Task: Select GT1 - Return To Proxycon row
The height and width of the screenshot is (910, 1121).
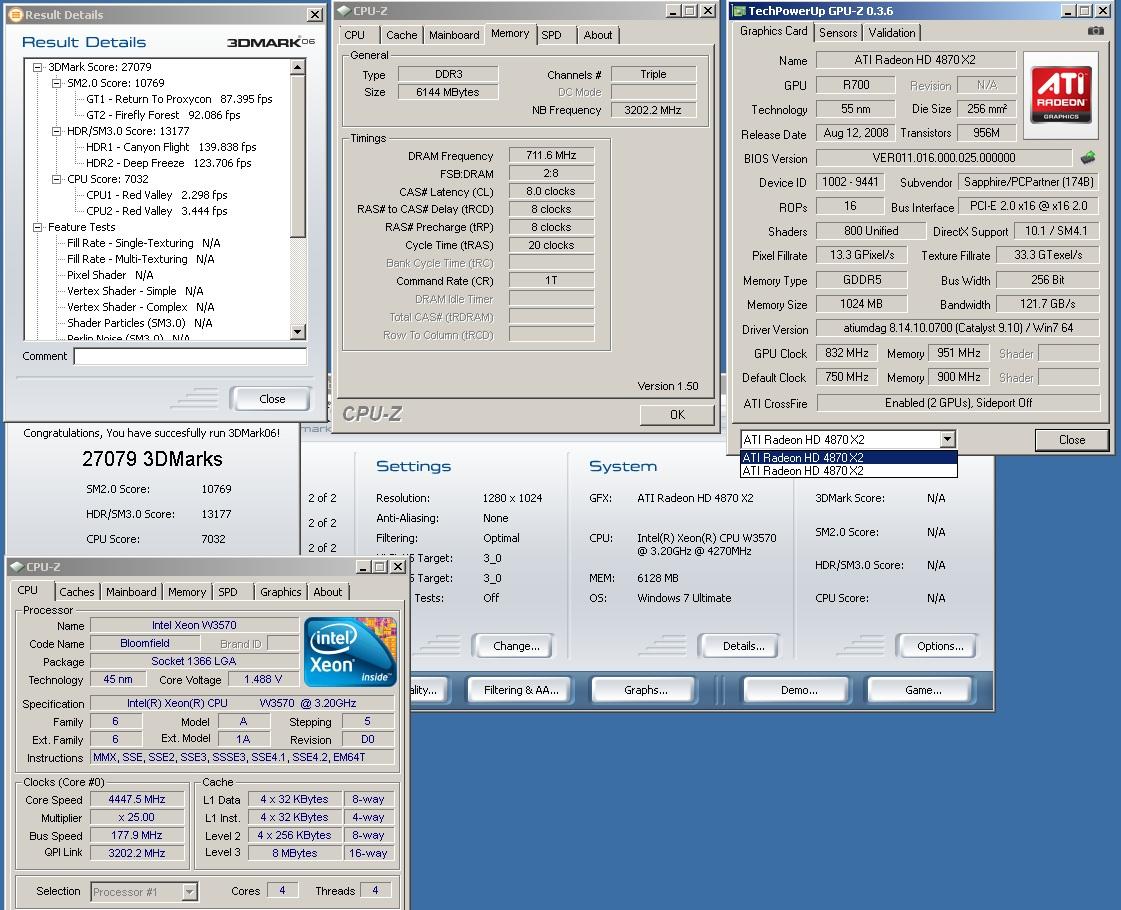Action: pos(179,99)
